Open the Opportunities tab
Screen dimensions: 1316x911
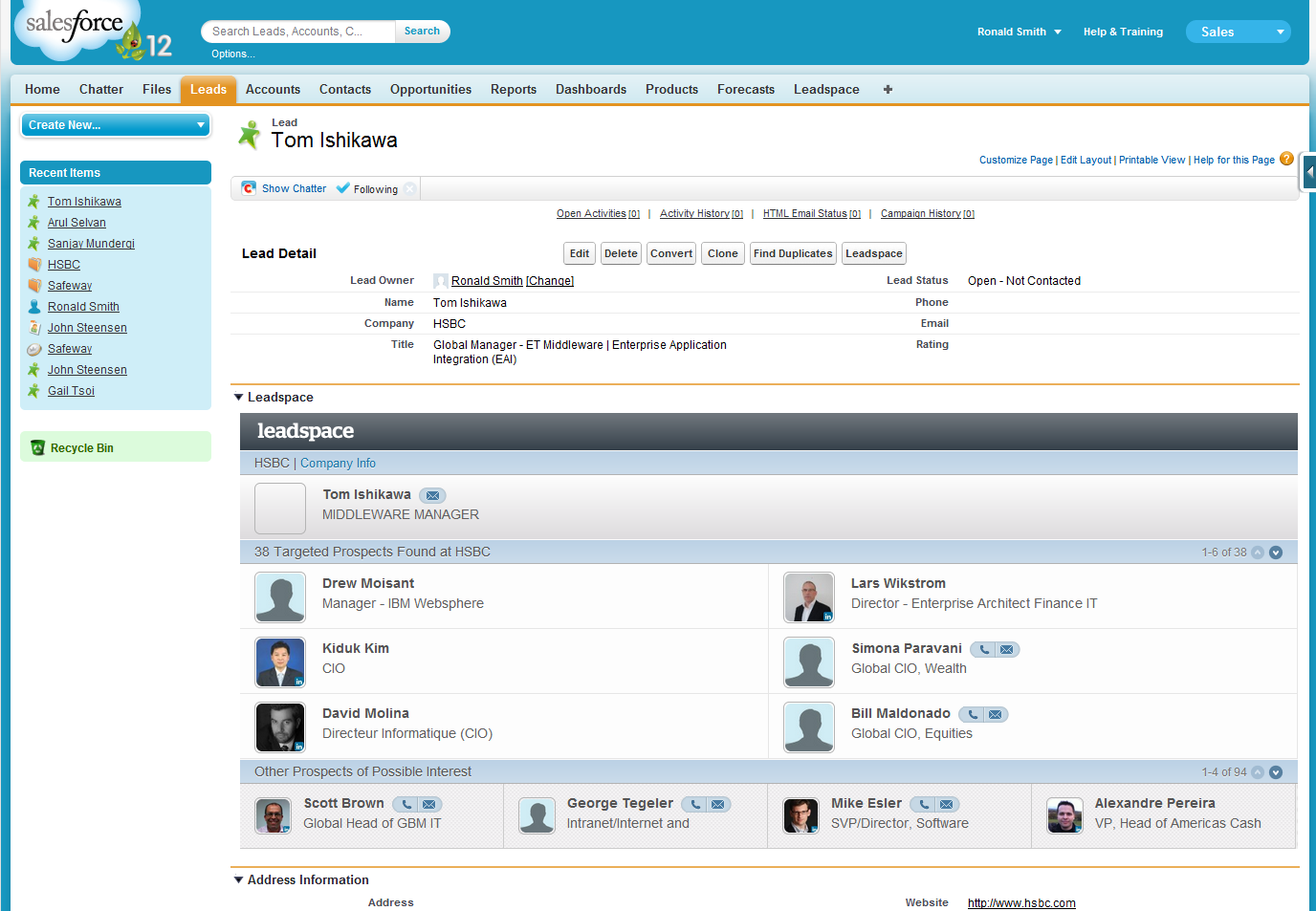(430, 89)
